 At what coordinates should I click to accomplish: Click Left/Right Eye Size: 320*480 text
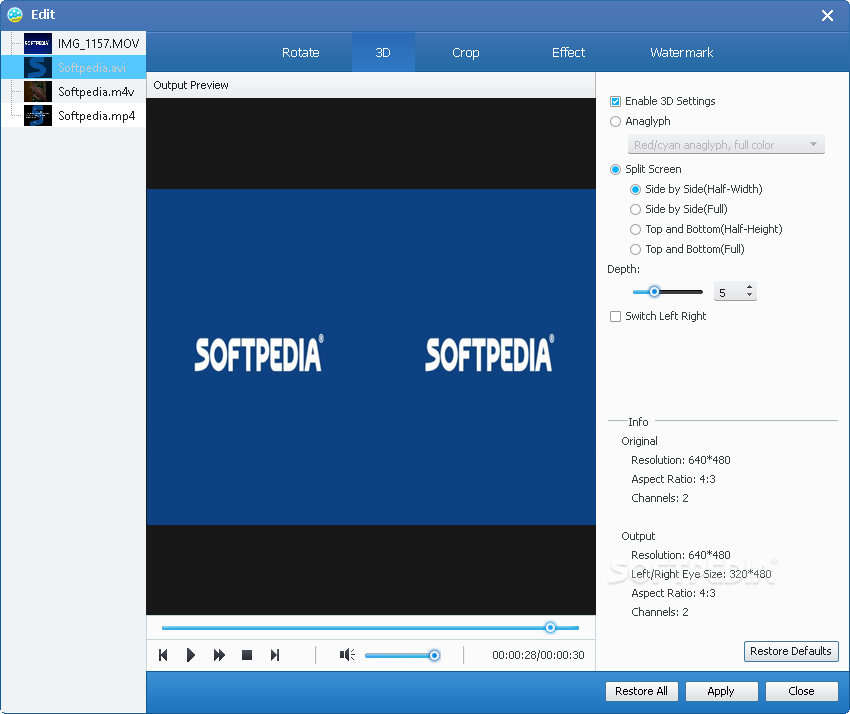(701, 574)
